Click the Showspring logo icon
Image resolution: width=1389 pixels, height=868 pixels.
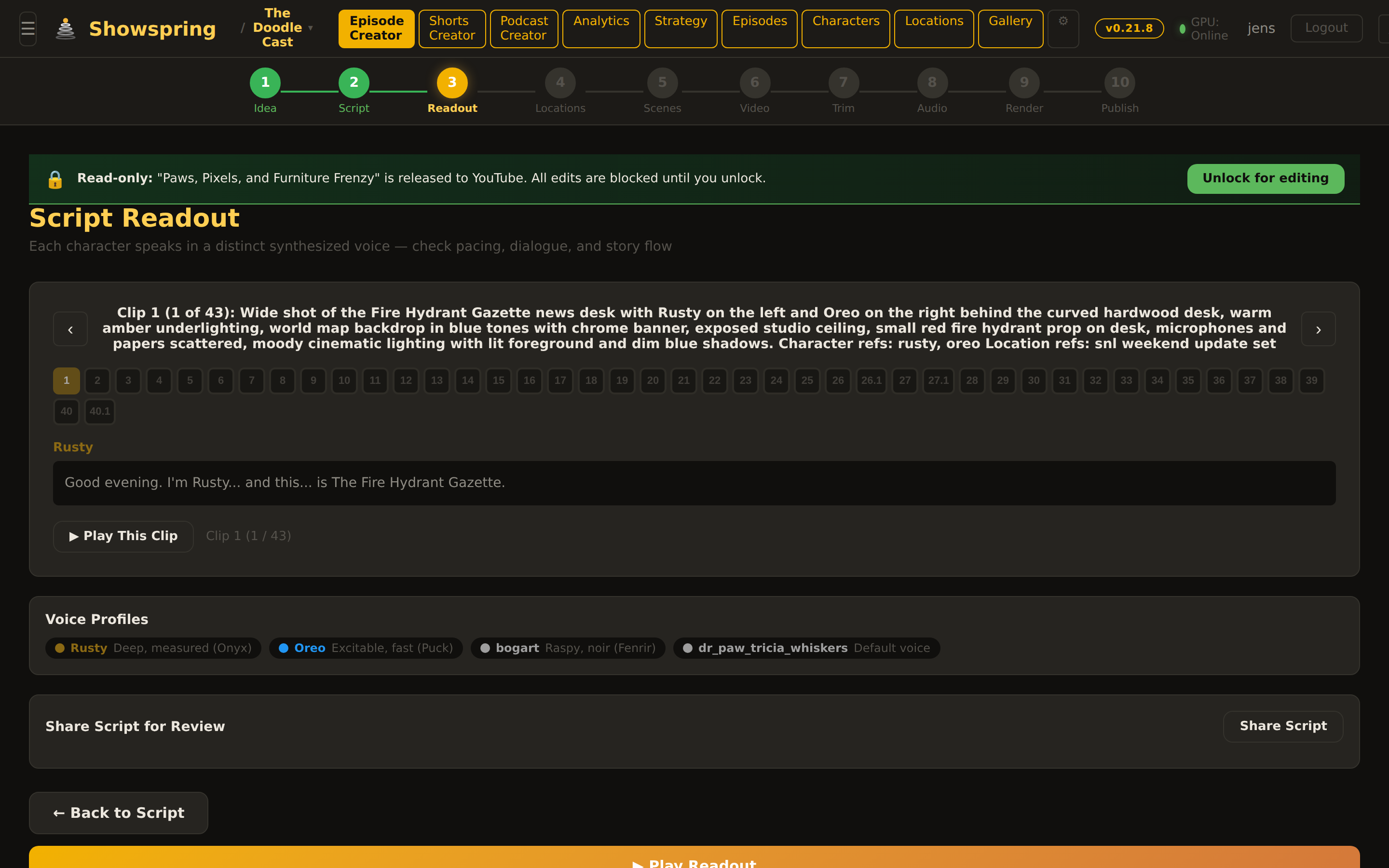click(x=65, y=27)
